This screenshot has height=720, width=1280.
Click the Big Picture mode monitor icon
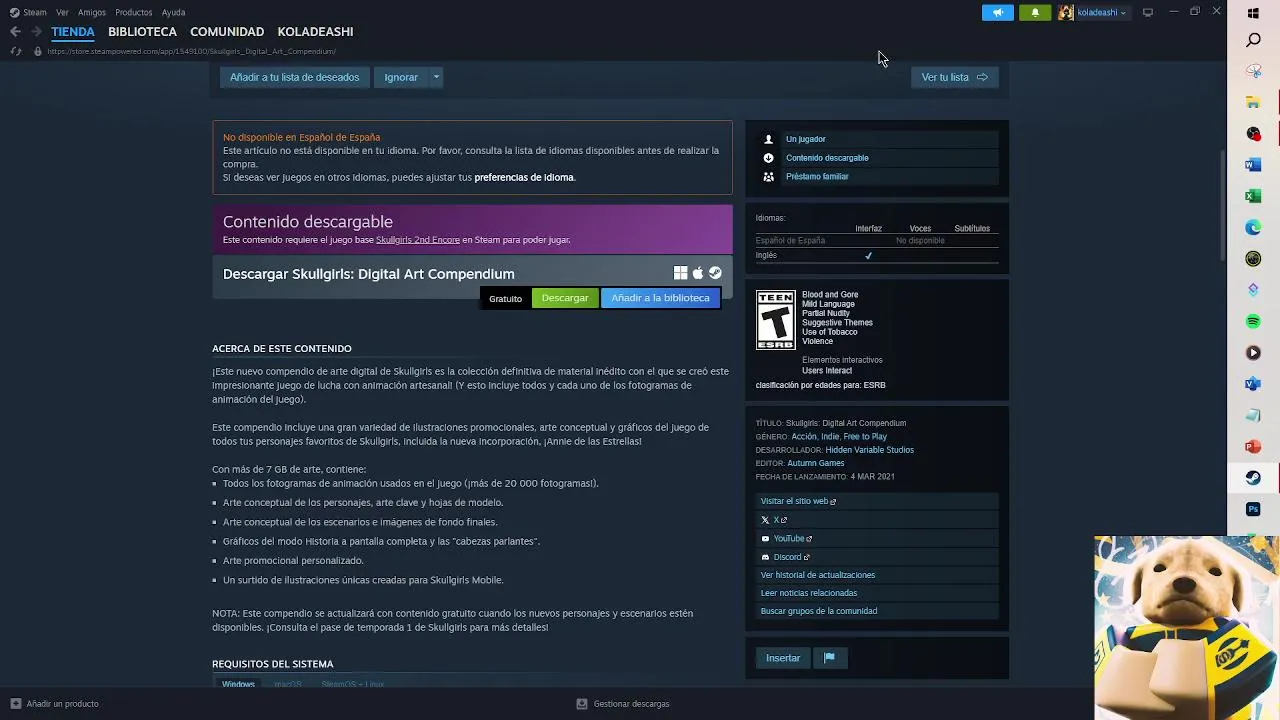click(1148, 12)
